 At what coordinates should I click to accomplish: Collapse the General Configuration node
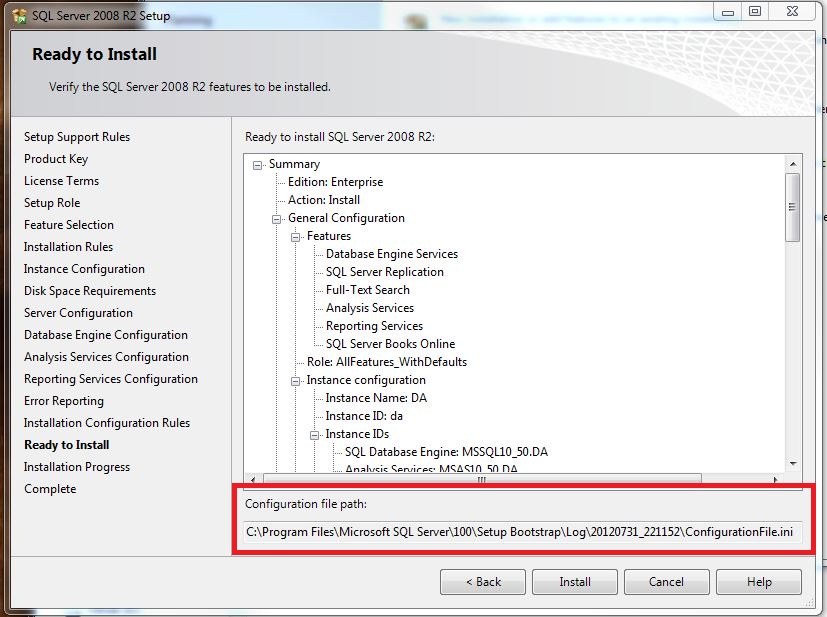point(277,218)
